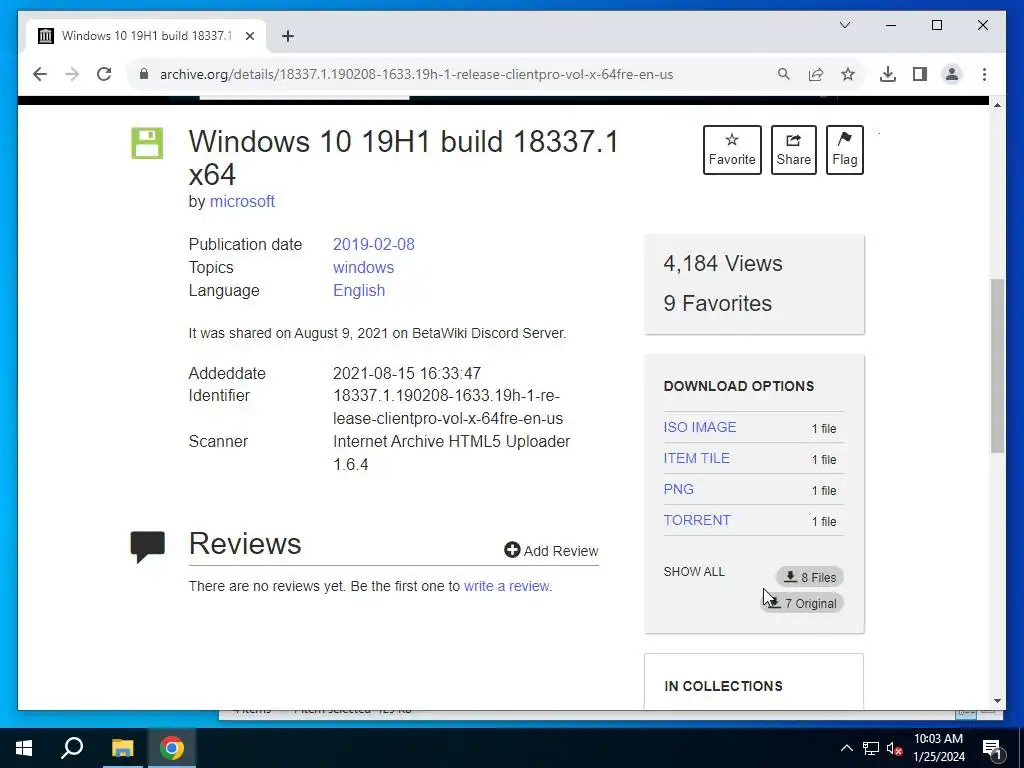The height and width of the screenshot is (768, 1024).
Task: Click Add Review
Action: pos(551,551)
